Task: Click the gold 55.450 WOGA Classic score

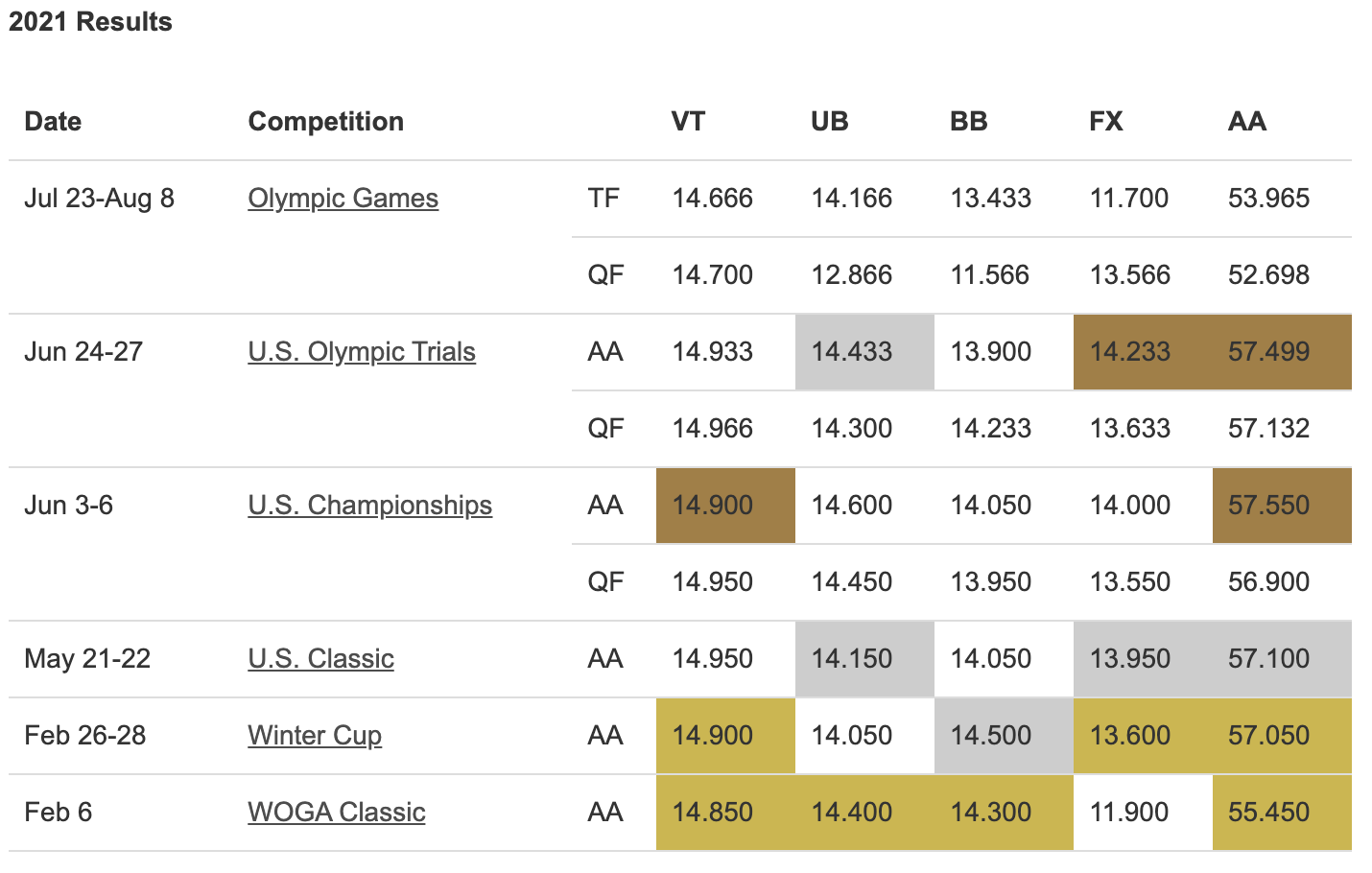Action: 1268,813
